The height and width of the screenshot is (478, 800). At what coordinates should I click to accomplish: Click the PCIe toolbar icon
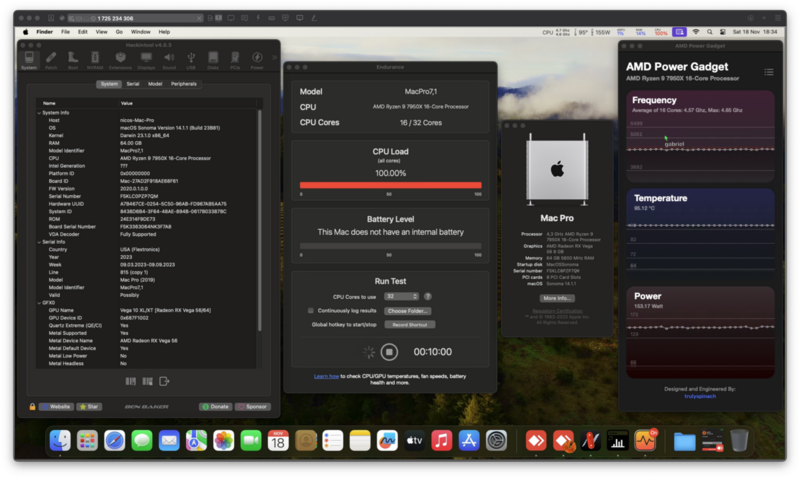pyautogui.click(x=235, y=60)
